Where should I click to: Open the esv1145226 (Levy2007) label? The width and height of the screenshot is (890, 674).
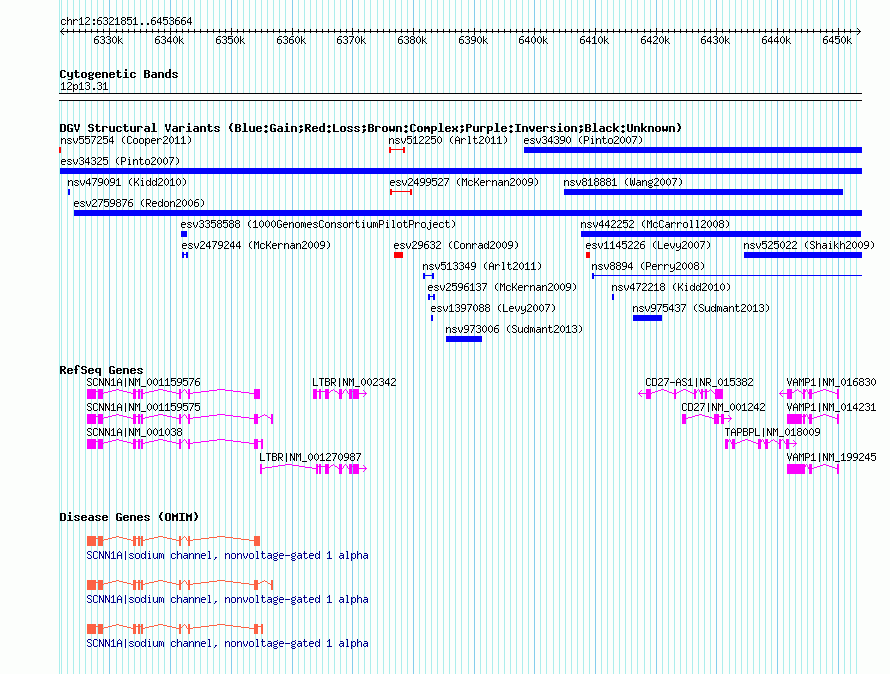(x=648, y=245)
